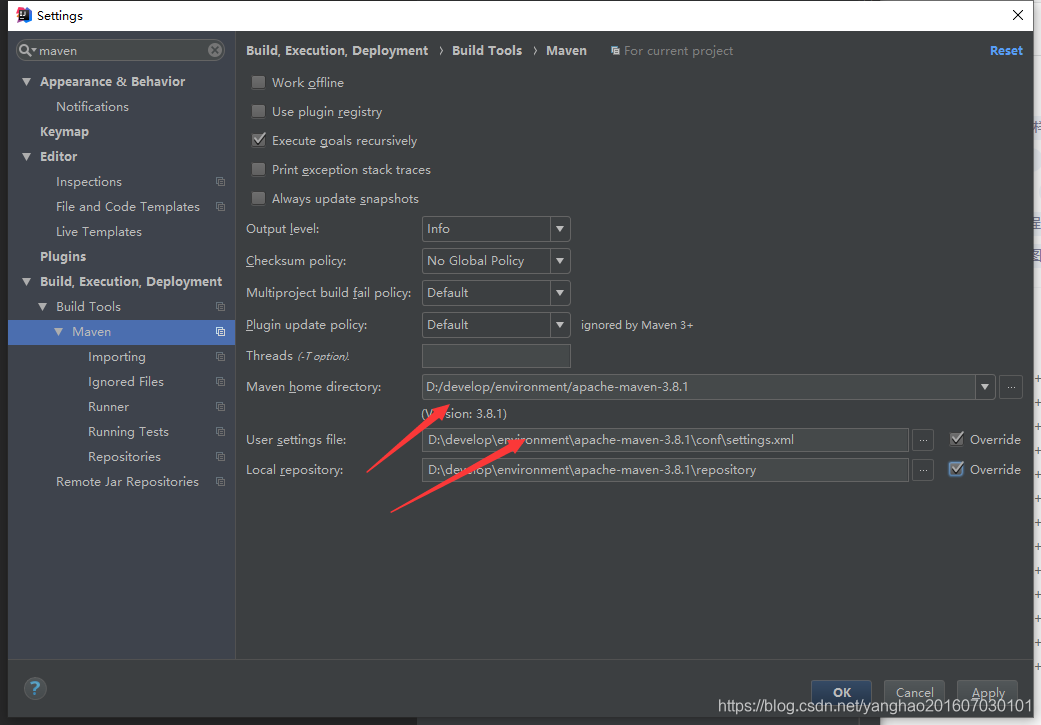Click project-level icon beside Repositories

(x=220, y=457)
